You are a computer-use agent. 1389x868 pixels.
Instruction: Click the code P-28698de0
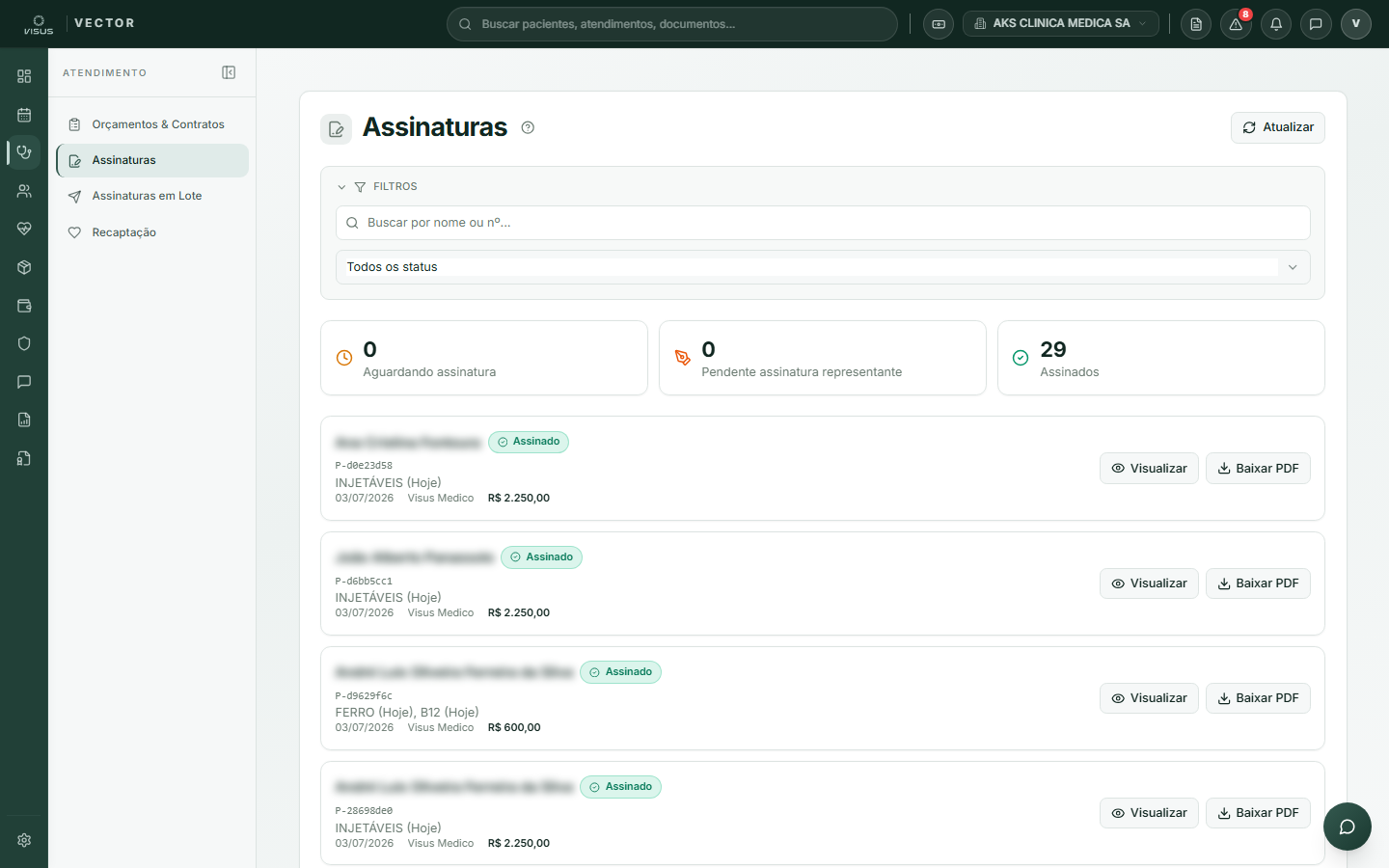[x=364, y=810]
